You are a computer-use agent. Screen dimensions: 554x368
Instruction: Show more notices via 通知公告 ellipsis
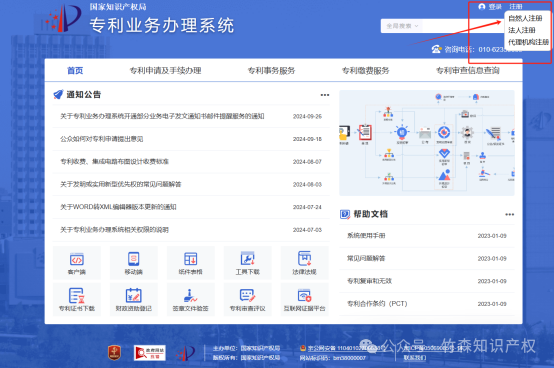coord(325,95)
